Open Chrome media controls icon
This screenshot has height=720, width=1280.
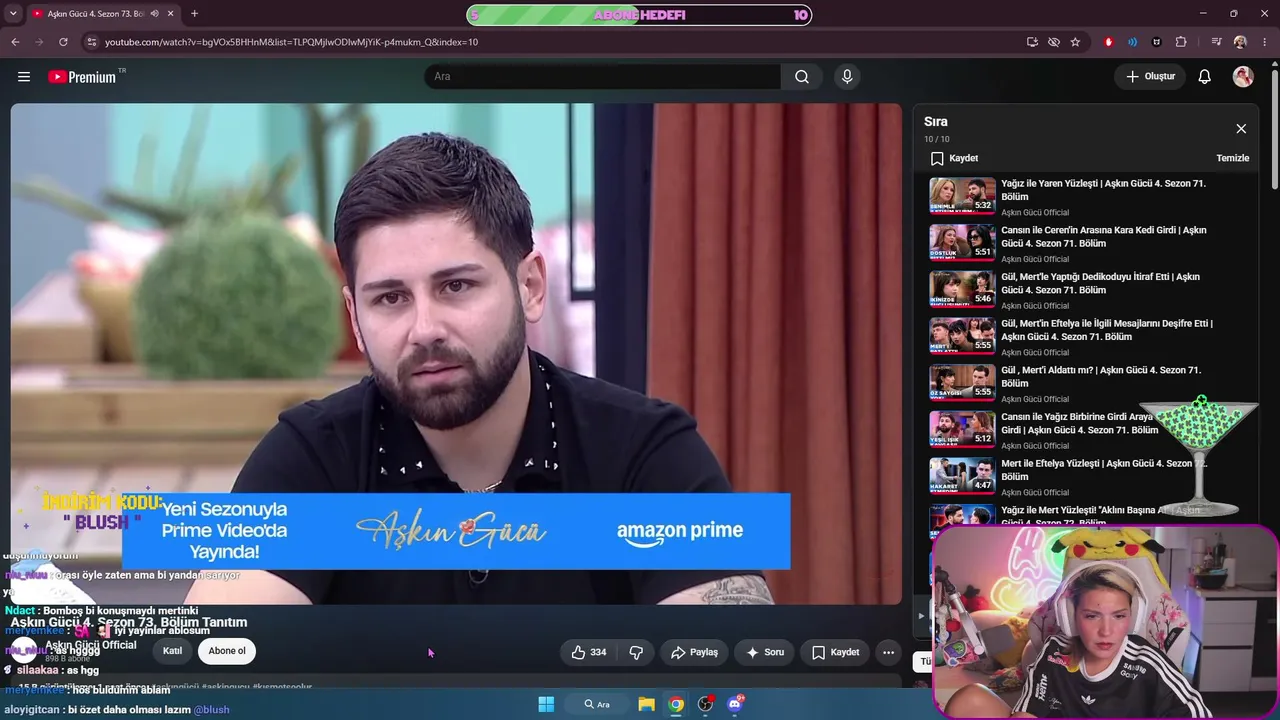[1216, 42]
